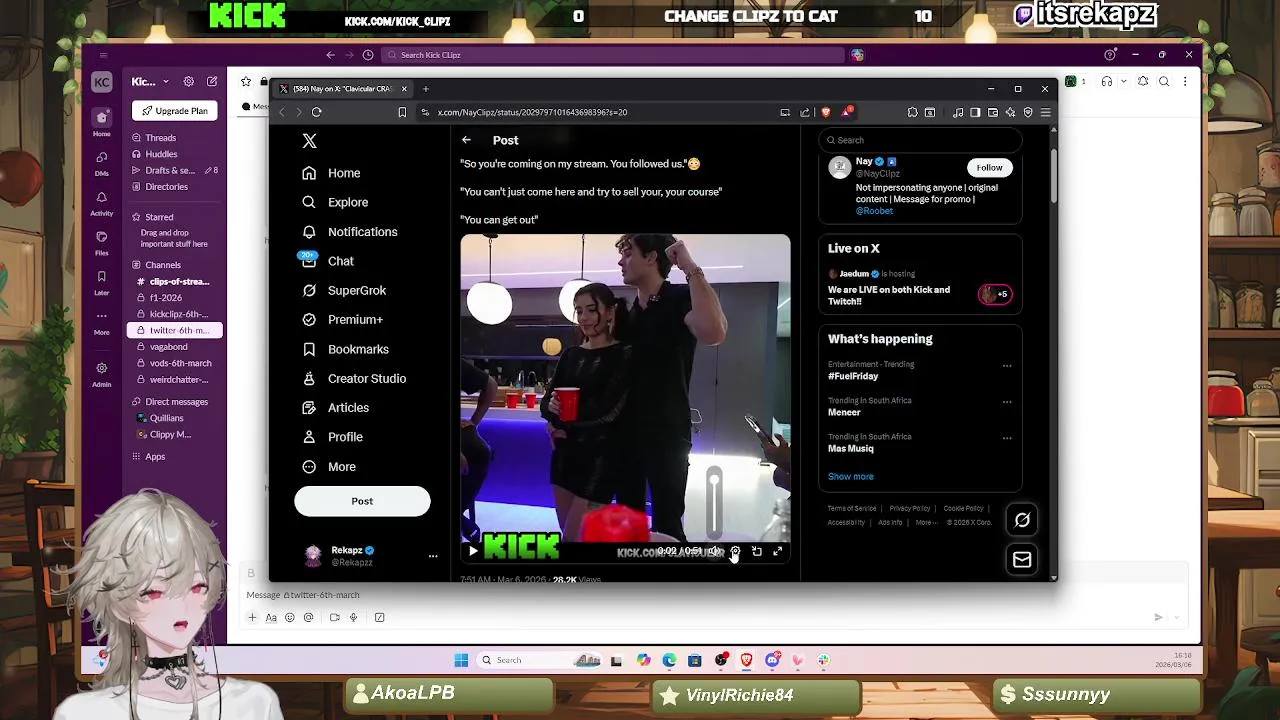
Task: Open Profile in X sidebar
Action: pos(332,437)
